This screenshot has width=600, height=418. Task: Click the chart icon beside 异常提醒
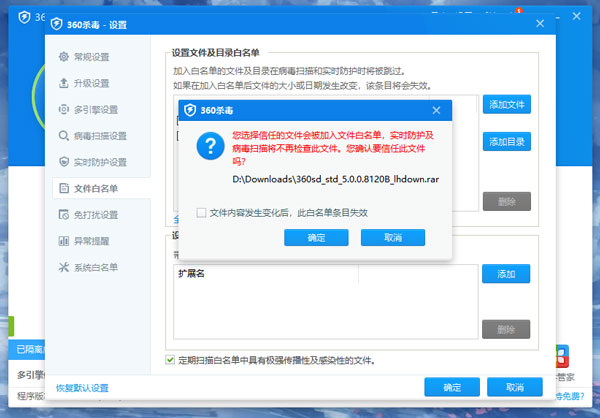pyautogui.click(x=64, y=241)
